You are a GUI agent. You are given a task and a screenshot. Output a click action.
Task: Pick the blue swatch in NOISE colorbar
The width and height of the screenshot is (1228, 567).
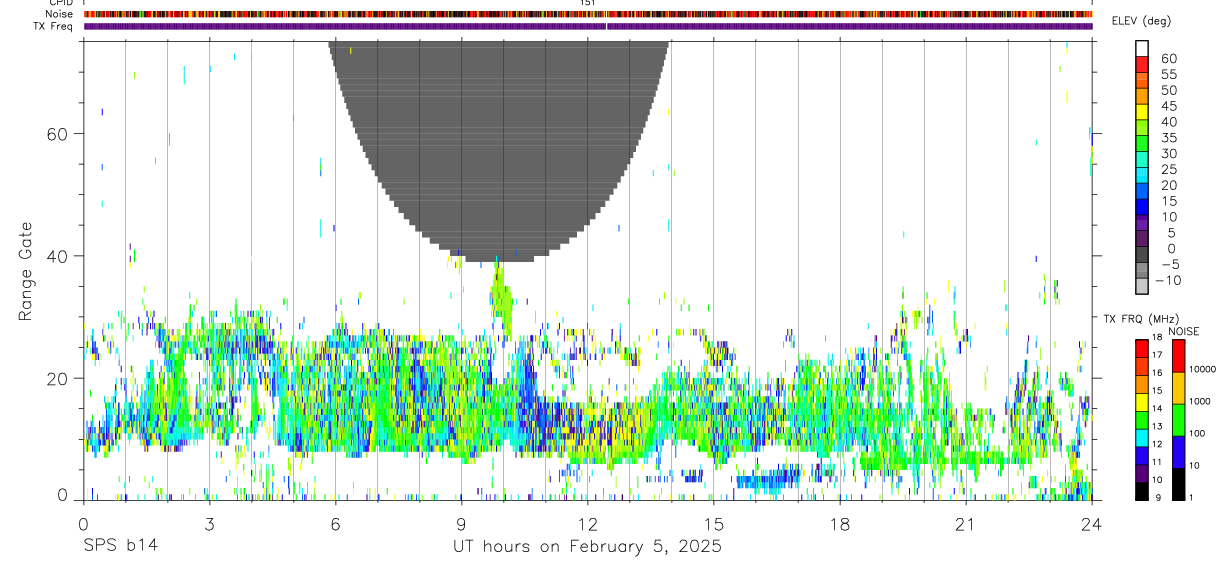tap(1179, 452)
